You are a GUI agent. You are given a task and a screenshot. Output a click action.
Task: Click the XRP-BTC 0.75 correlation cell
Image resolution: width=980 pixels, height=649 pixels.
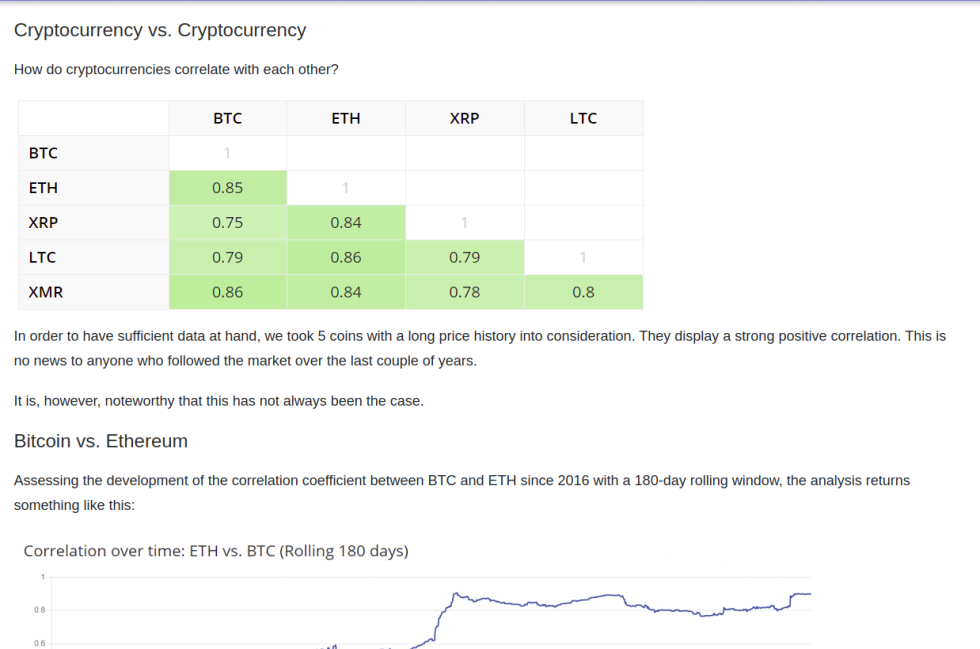pos(228,223)
